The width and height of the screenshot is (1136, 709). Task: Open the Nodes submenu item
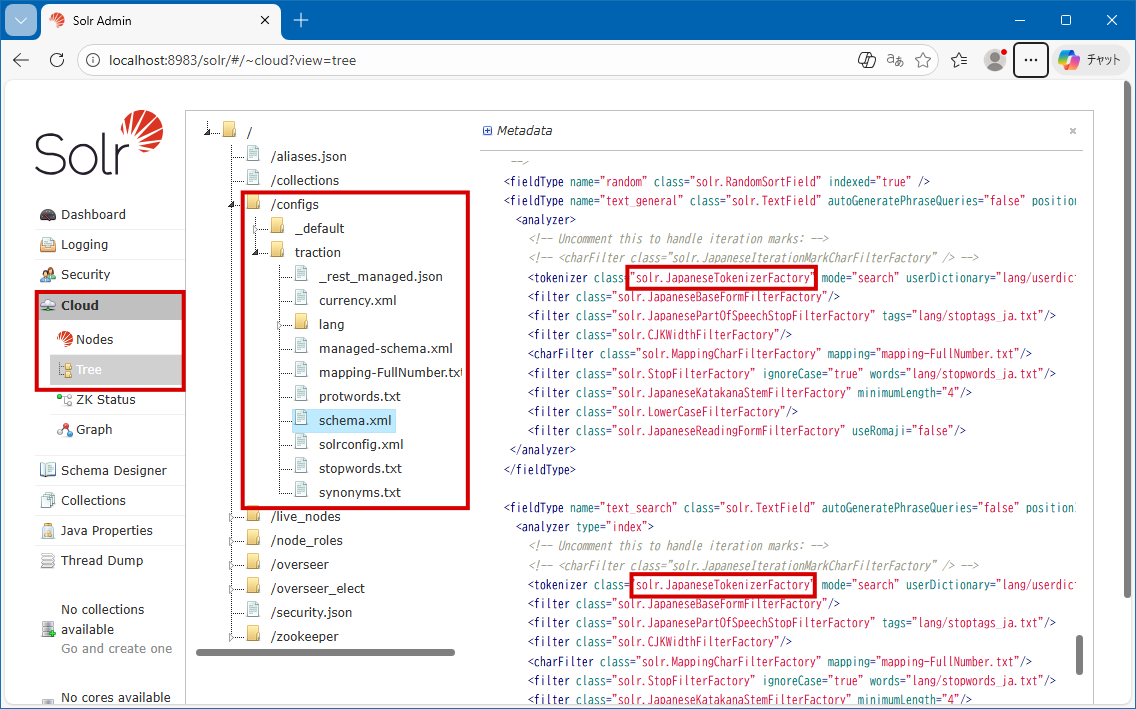pos(94,340)
